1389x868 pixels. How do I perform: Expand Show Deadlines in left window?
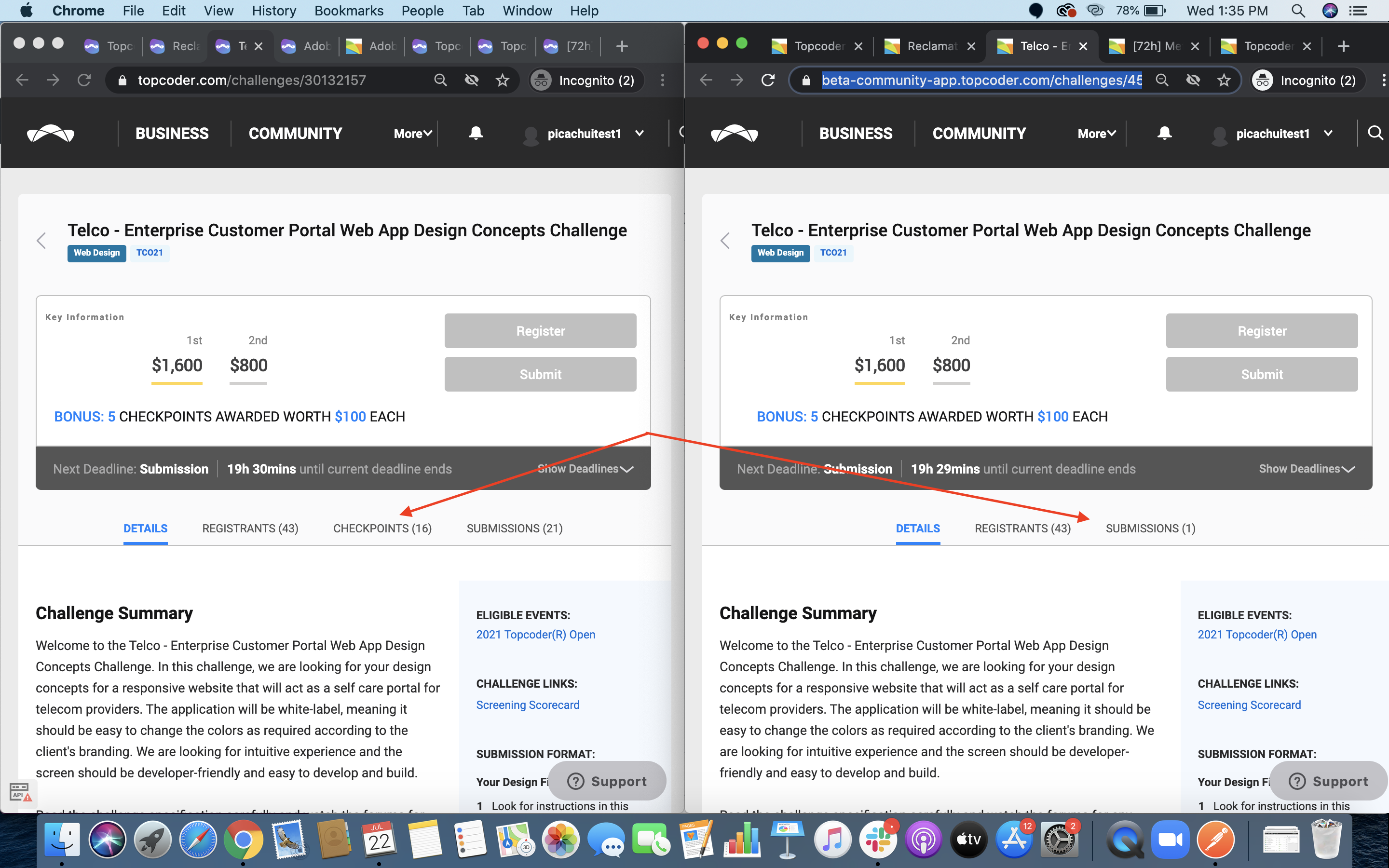(585, 468)
